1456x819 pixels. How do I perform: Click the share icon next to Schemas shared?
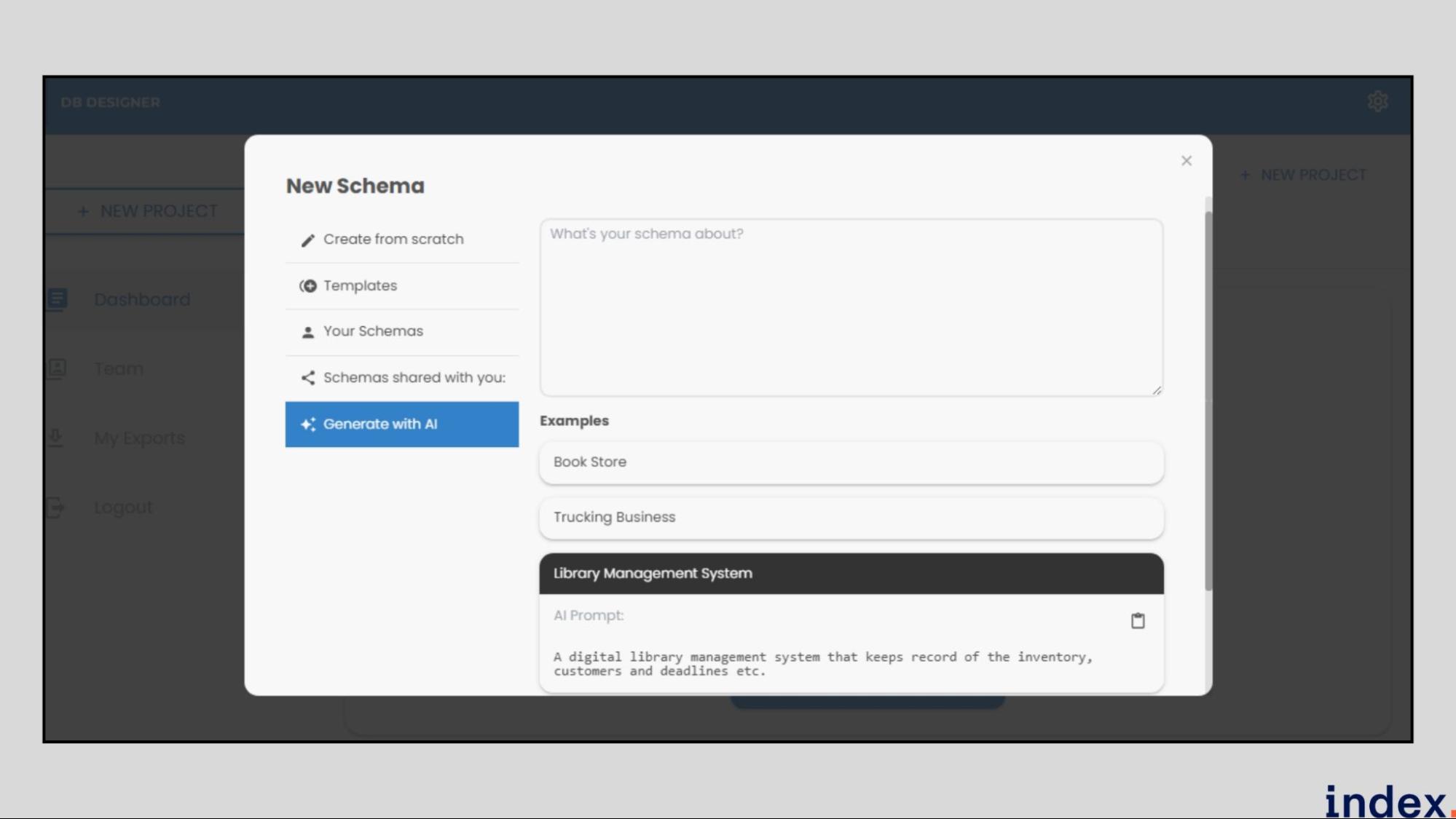307,377
